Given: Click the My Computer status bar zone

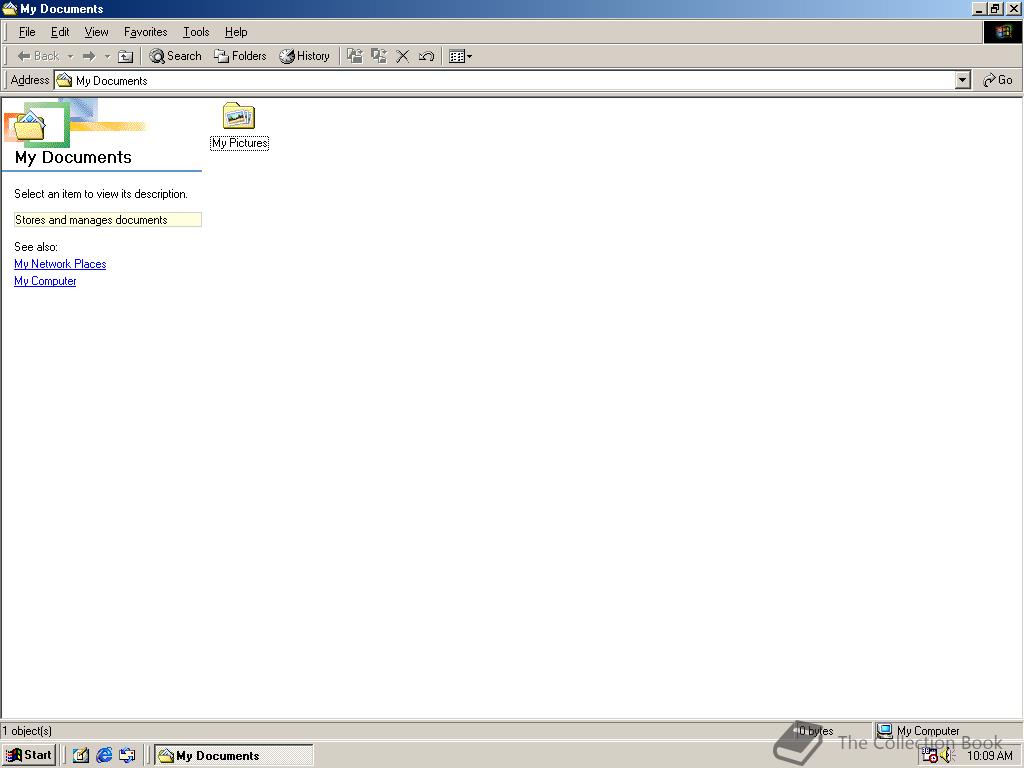Looking at the screenshot, I should pos(947,731).
